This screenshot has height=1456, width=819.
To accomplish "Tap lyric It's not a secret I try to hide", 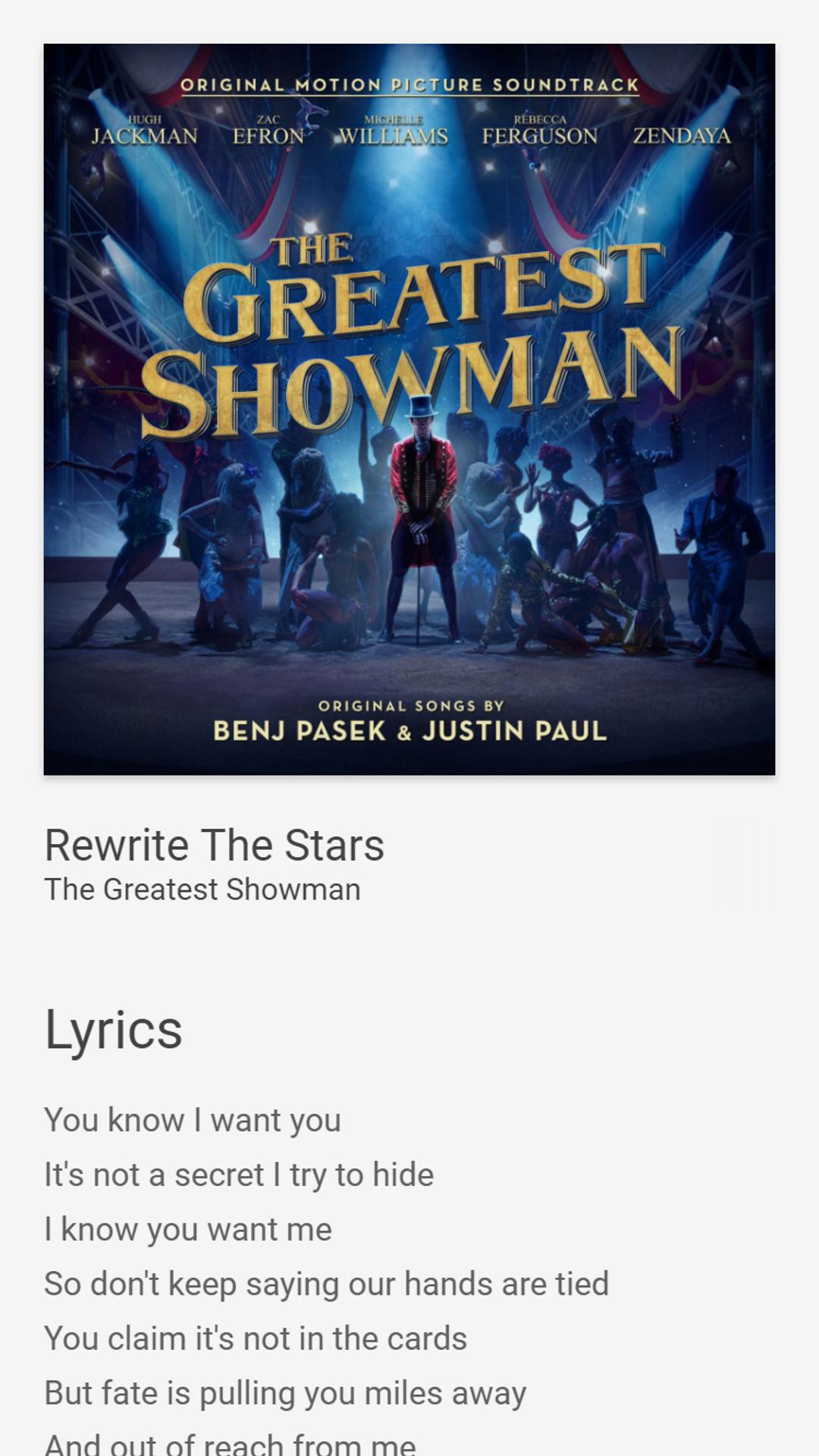I will coord(239,1175).
